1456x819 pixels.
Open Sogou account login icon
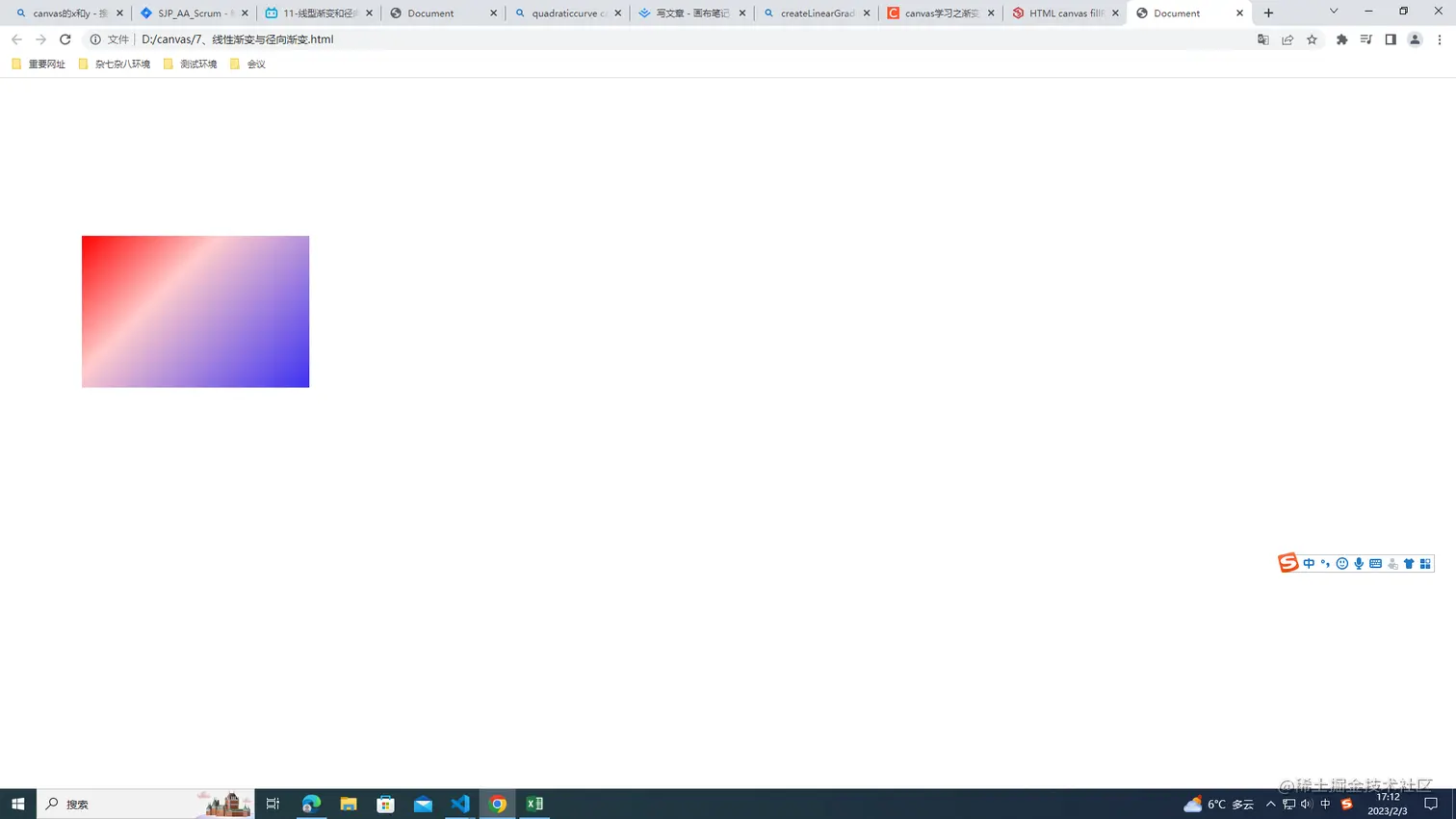[1392, 564]
